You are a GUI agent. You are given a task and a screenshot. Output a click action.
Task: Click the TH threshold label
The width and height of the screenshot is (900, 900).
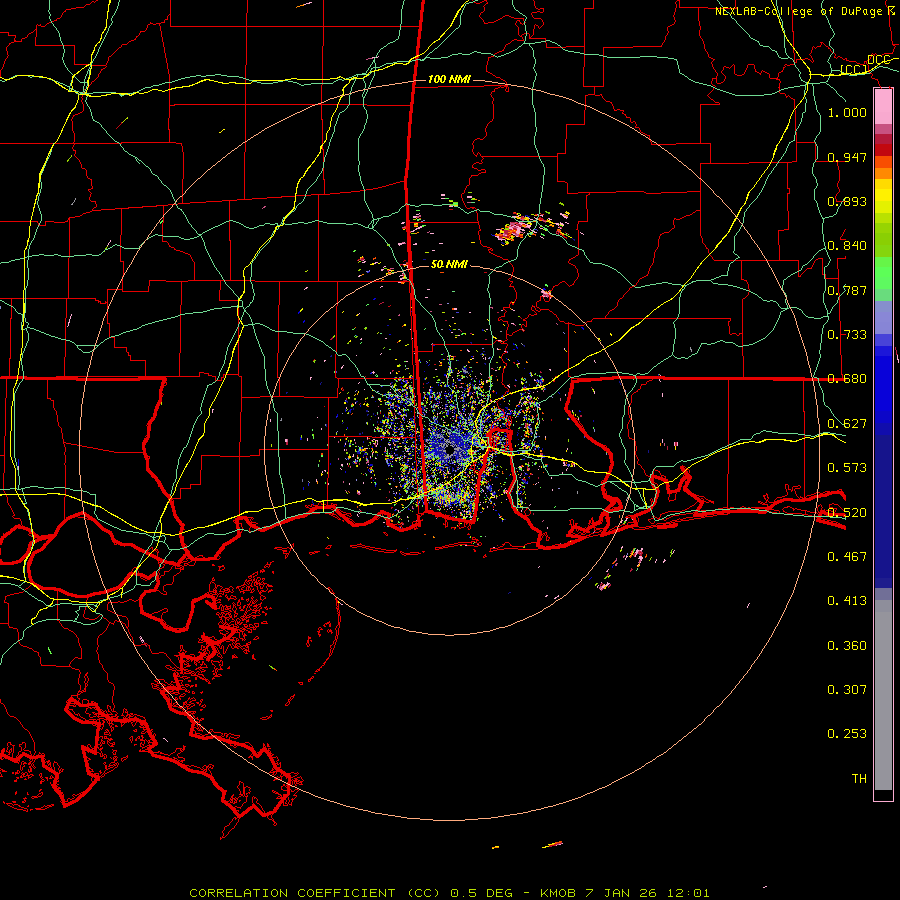point(859,779)
